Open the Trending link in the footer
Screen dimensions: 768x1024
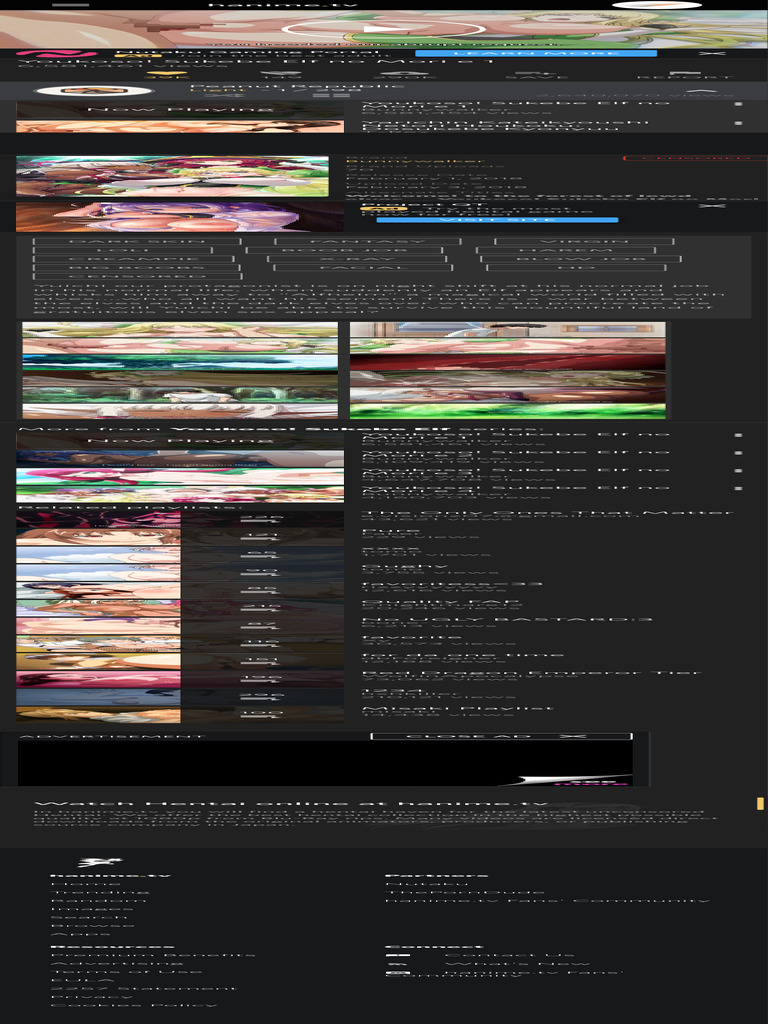click(100, 892)
